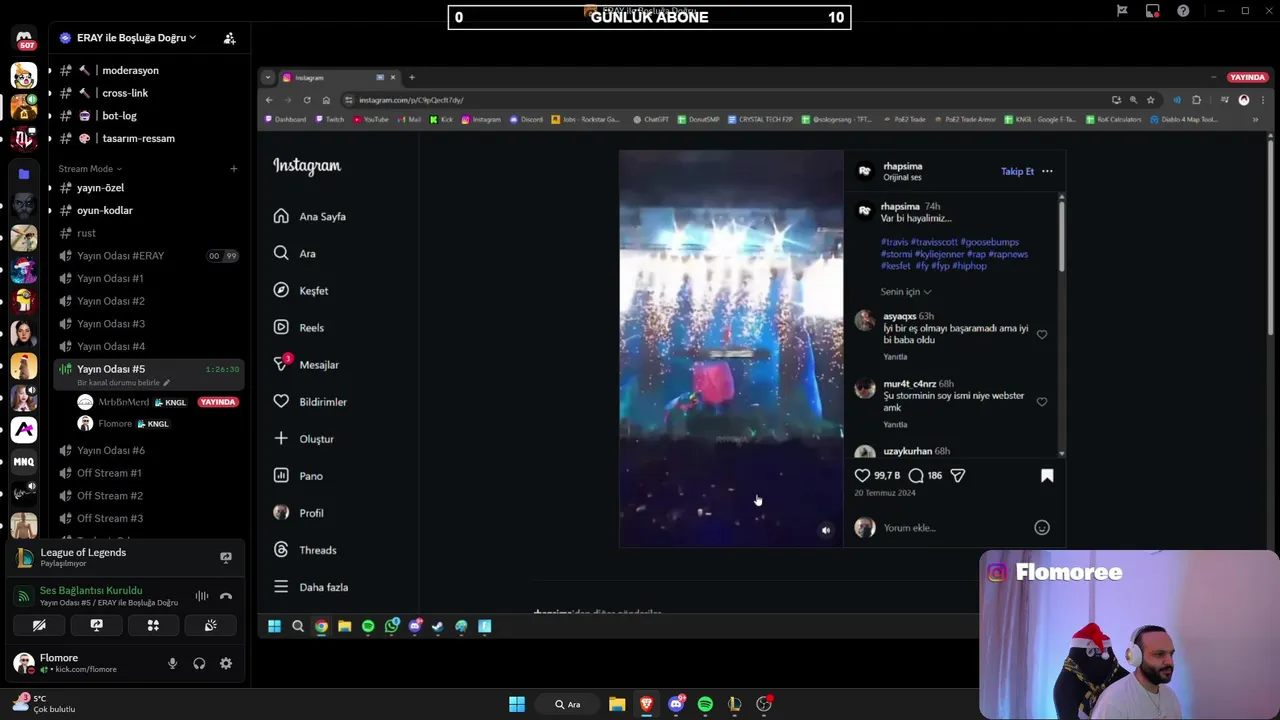
Task: Open the Discord inbox icon in the title bar
Action: pos(1153,11)
